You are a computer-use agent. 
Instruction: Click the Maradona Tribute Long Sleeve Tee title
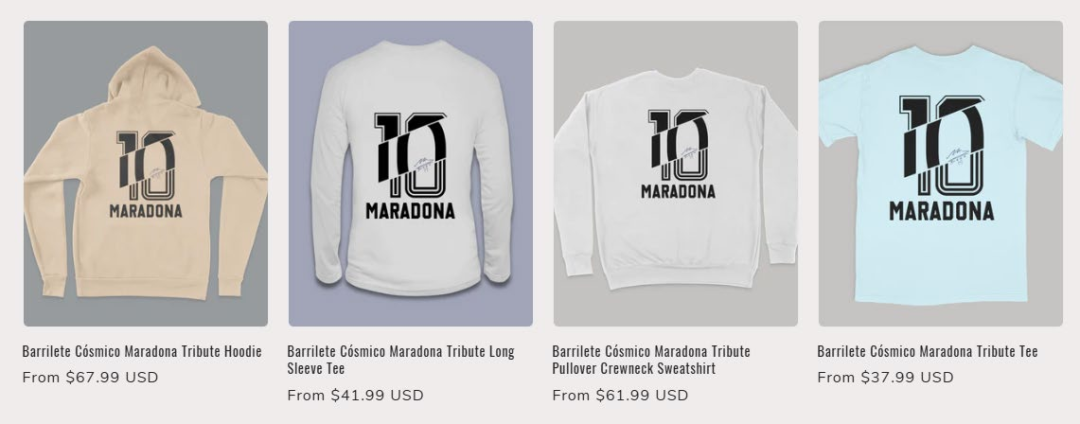401,359
